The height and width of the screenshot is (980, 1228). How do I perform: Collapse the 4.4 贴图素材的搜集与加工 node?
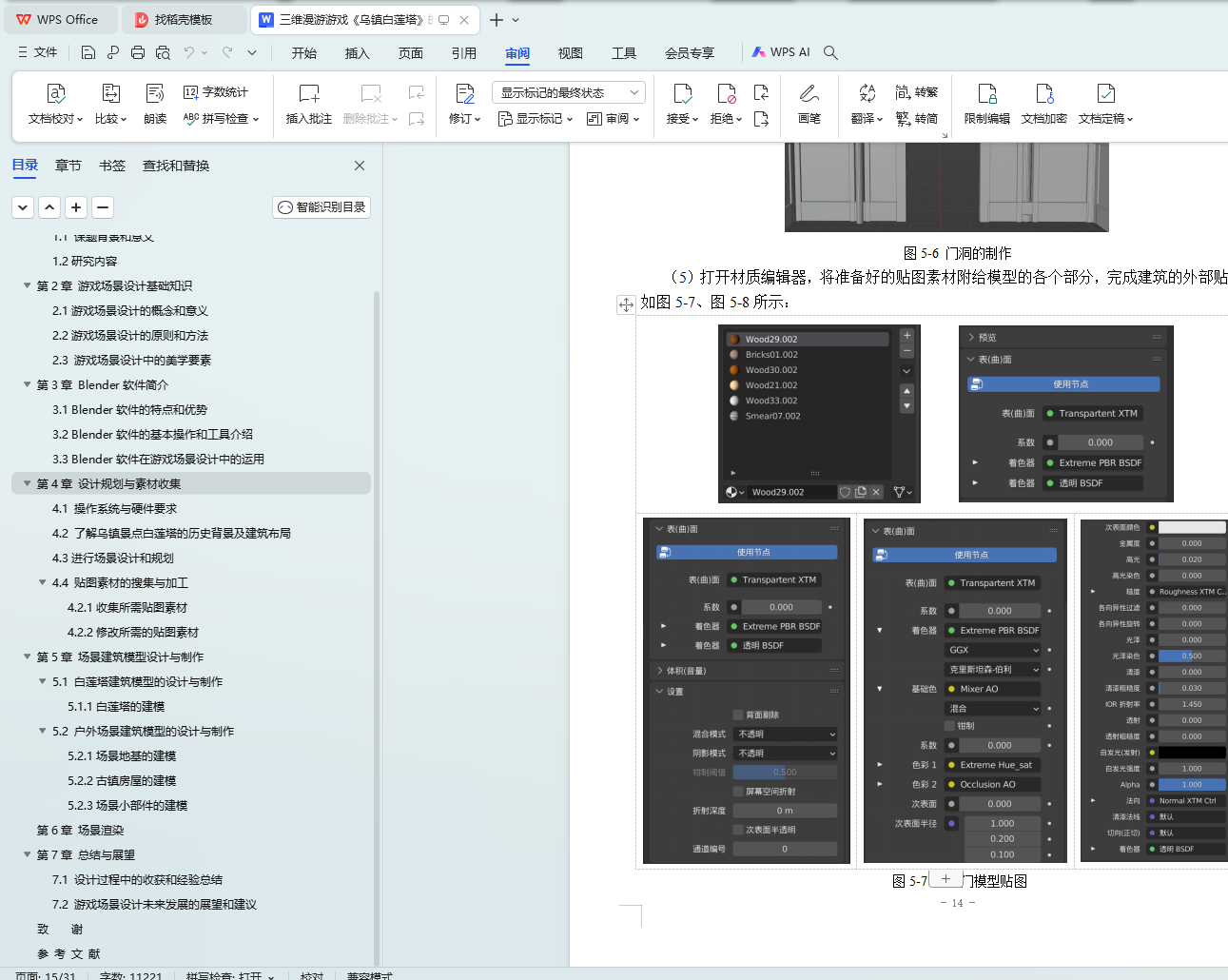42,582
